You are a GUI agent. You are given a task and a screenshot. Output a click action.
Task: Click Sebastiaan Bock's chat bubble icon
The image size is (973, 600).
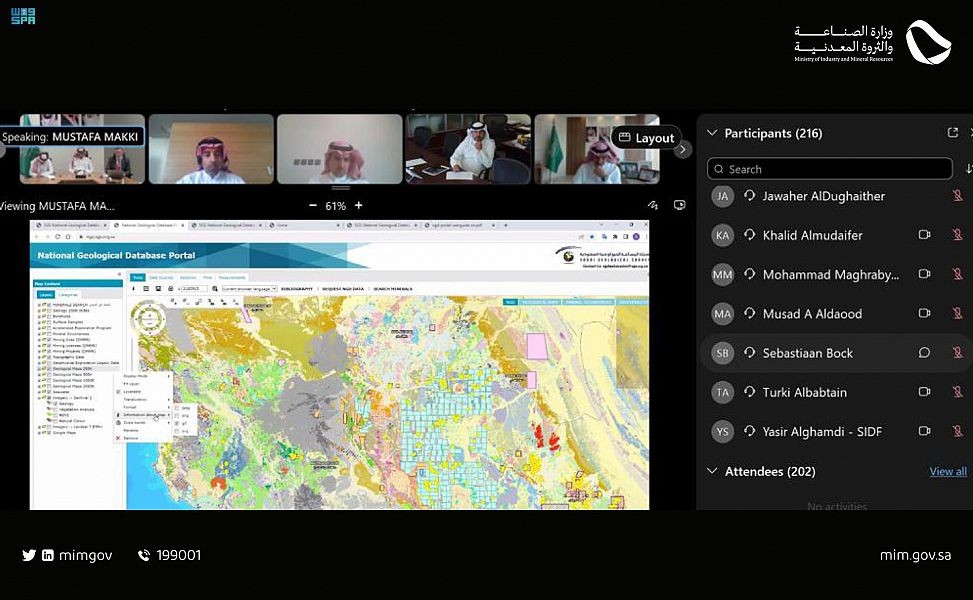tap(924, 353)
